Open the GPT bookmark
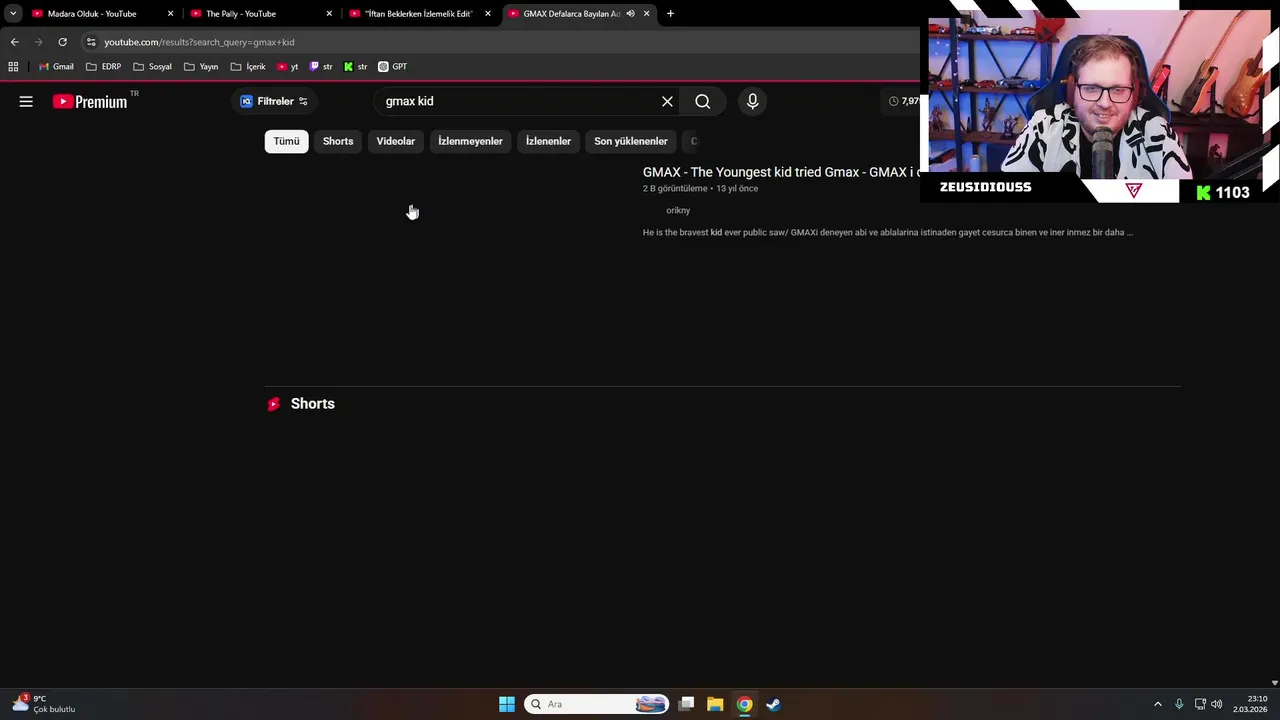The image size is (1280, 720). (x=392, y=67)
